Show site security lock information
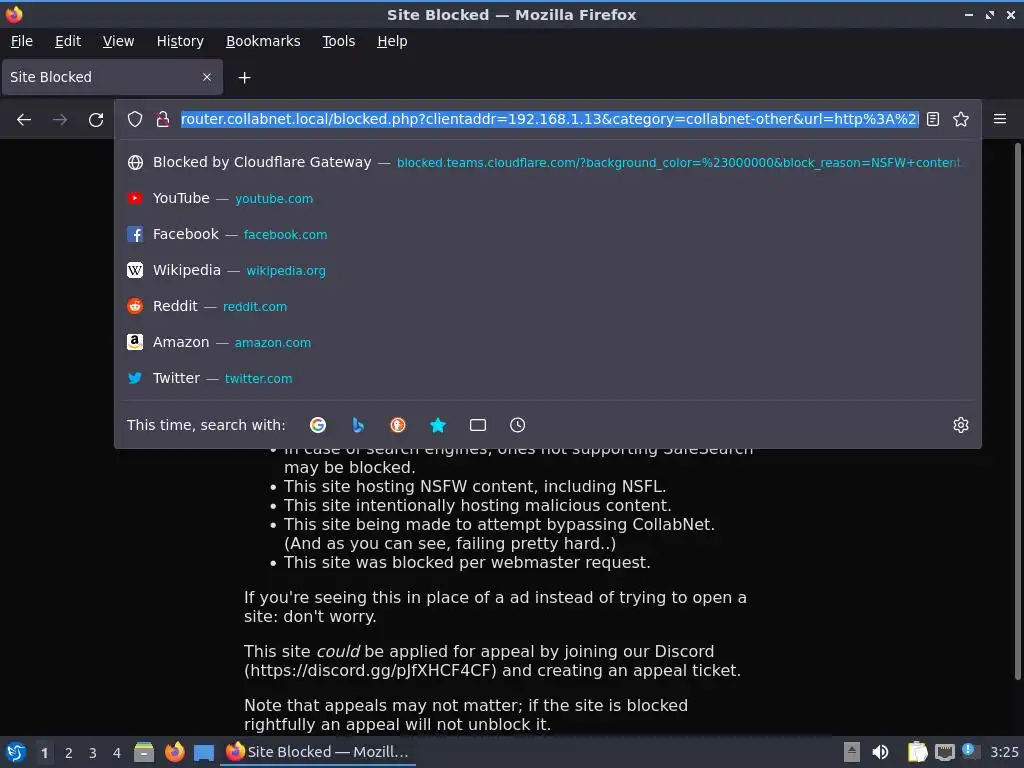This screenshot has height=768, width=1024. tap(163, 120)
